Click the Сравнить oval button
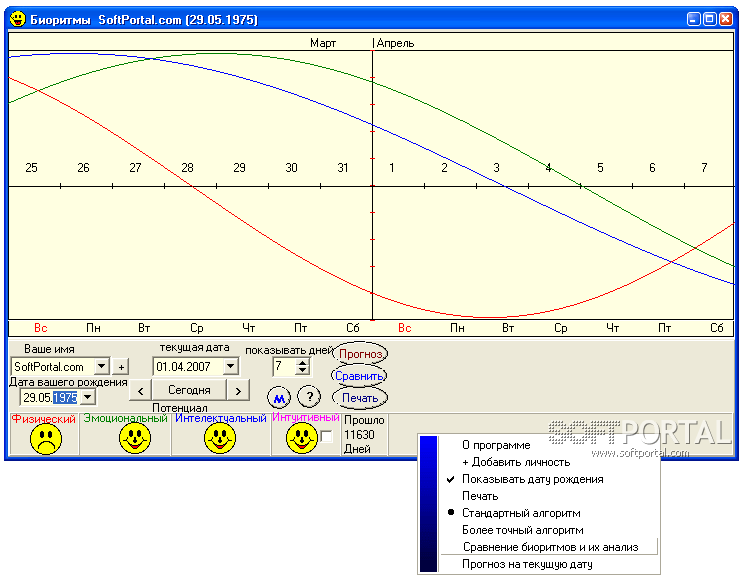 [x=359, y=376]
